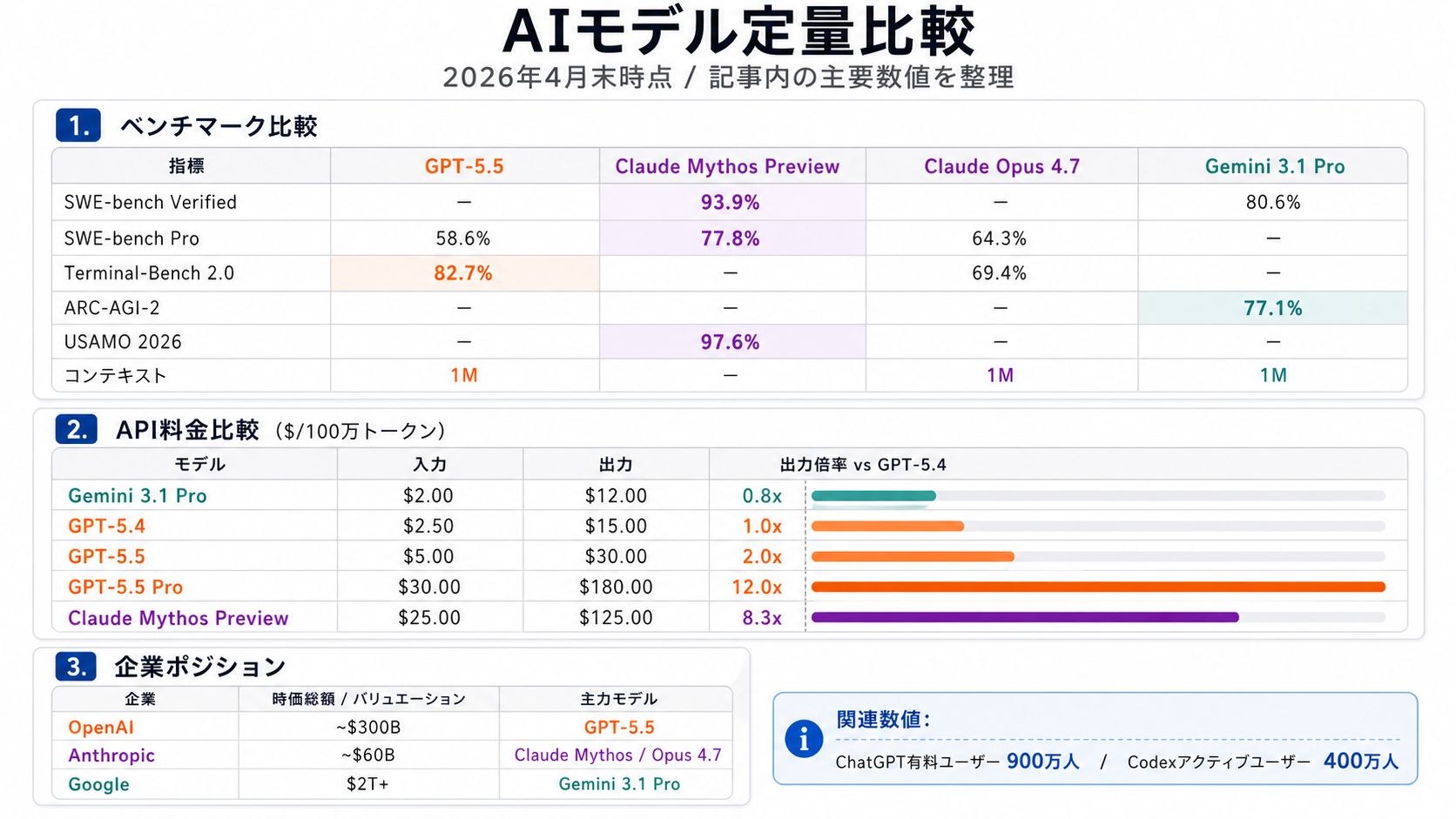Click the 58.6% GPT-5.5 SWE-bench Pro cell
The height and width of the screenshot is (819, 1456).
(x=463, y=238)
